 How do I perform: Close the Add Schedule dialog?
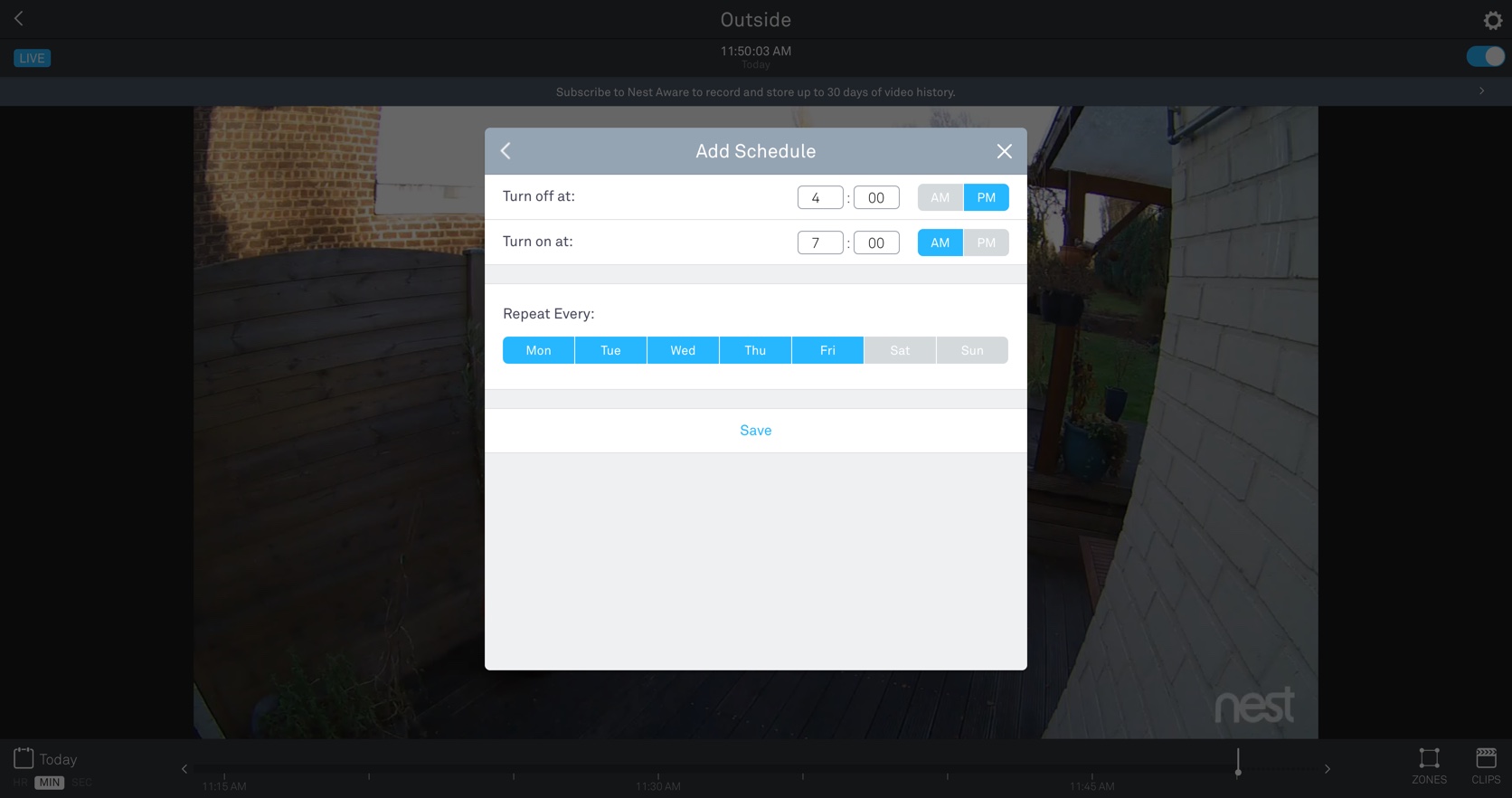coord(1004,151)
